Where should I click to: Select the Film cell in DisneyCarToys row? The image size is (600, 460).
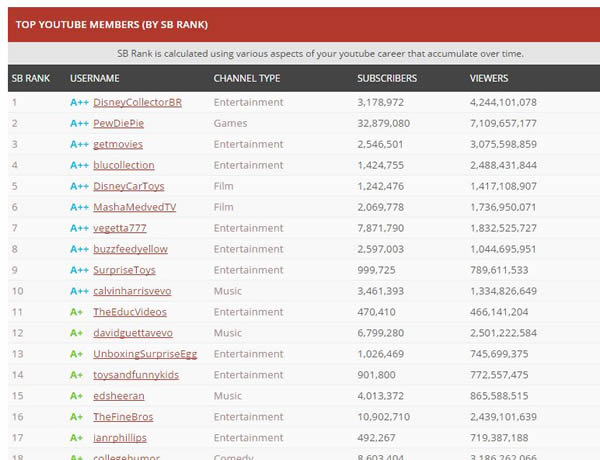pos(223,186)
